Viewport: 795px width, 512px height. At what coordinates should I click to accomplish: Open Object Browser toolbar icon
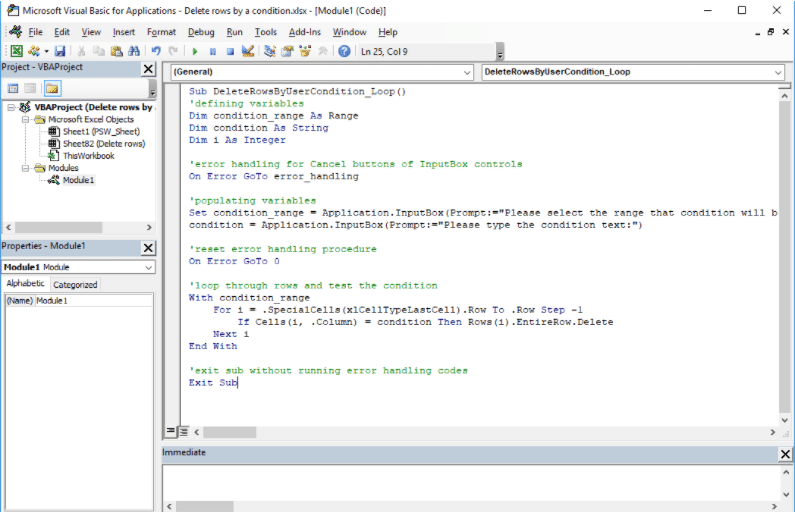point(305,51)
